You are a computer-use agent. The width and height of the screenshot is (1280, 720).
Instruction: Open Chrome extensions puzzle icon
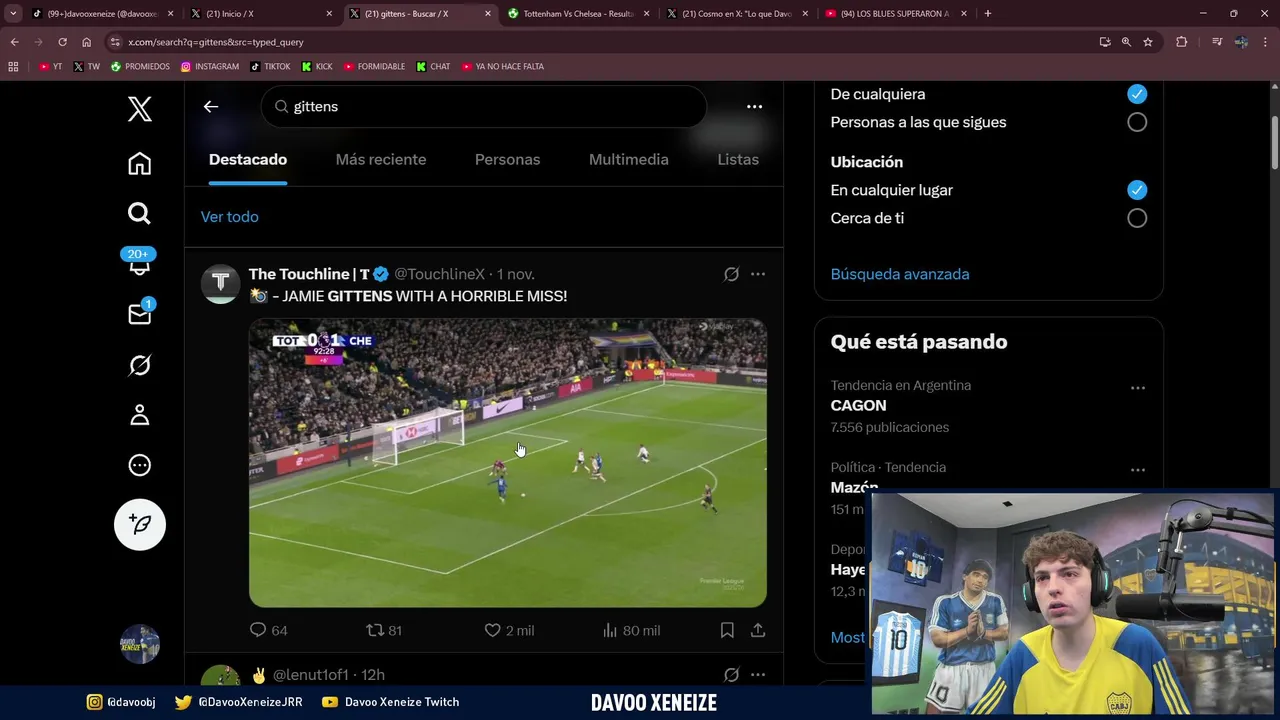[x=1181, y=42]
